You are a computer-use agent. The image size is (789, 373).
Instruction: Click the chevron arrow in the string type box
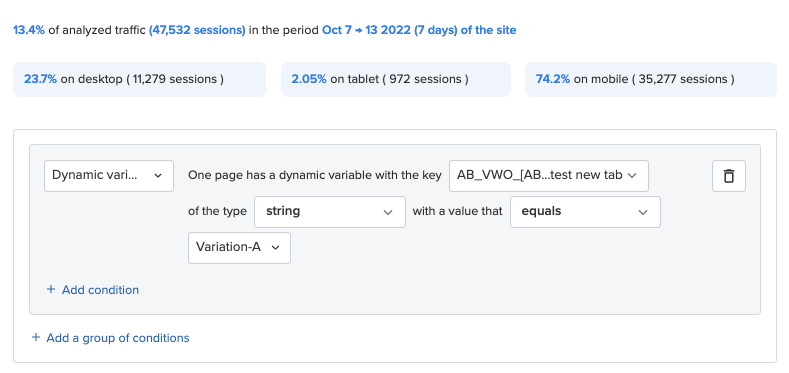(387, 212)
